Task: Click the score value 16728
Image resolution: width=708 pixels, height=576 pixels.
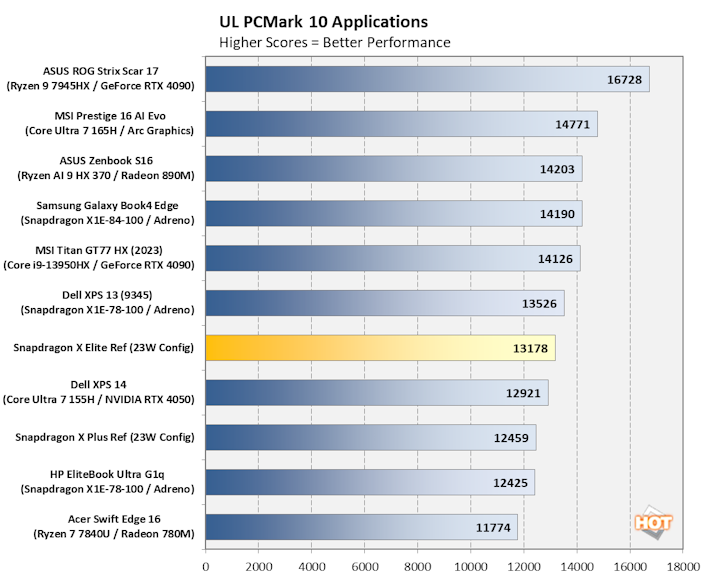Action: 624,80
